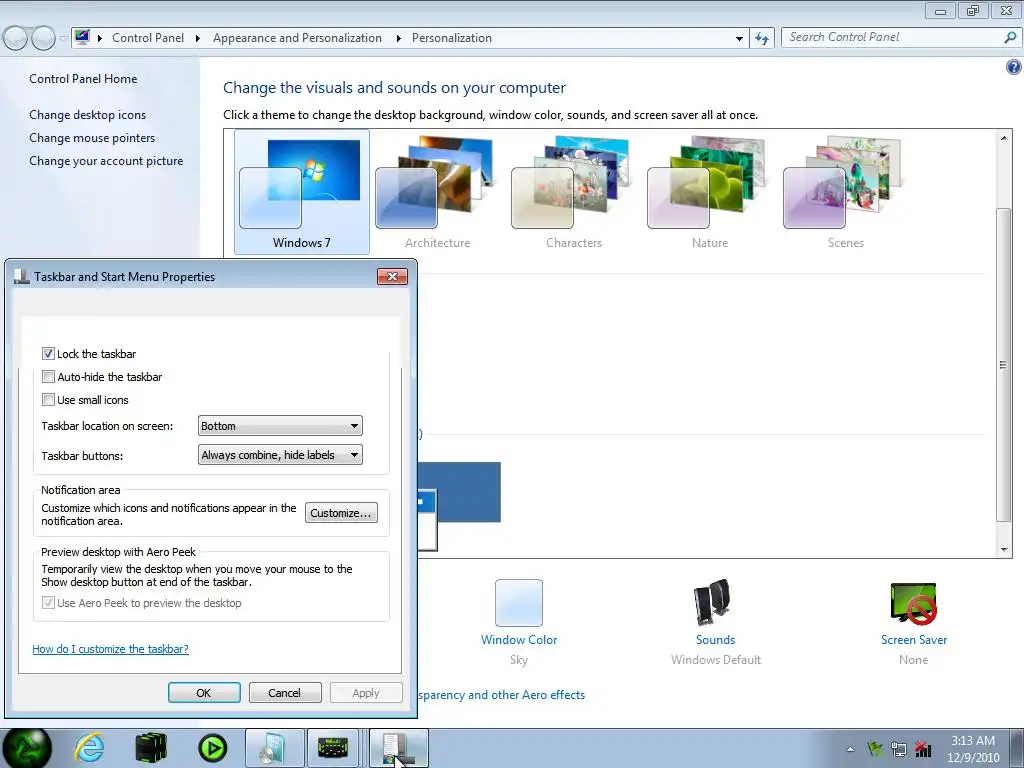Click the refresh button beside address bar
Screen dimensions: 1024x768
761,38
